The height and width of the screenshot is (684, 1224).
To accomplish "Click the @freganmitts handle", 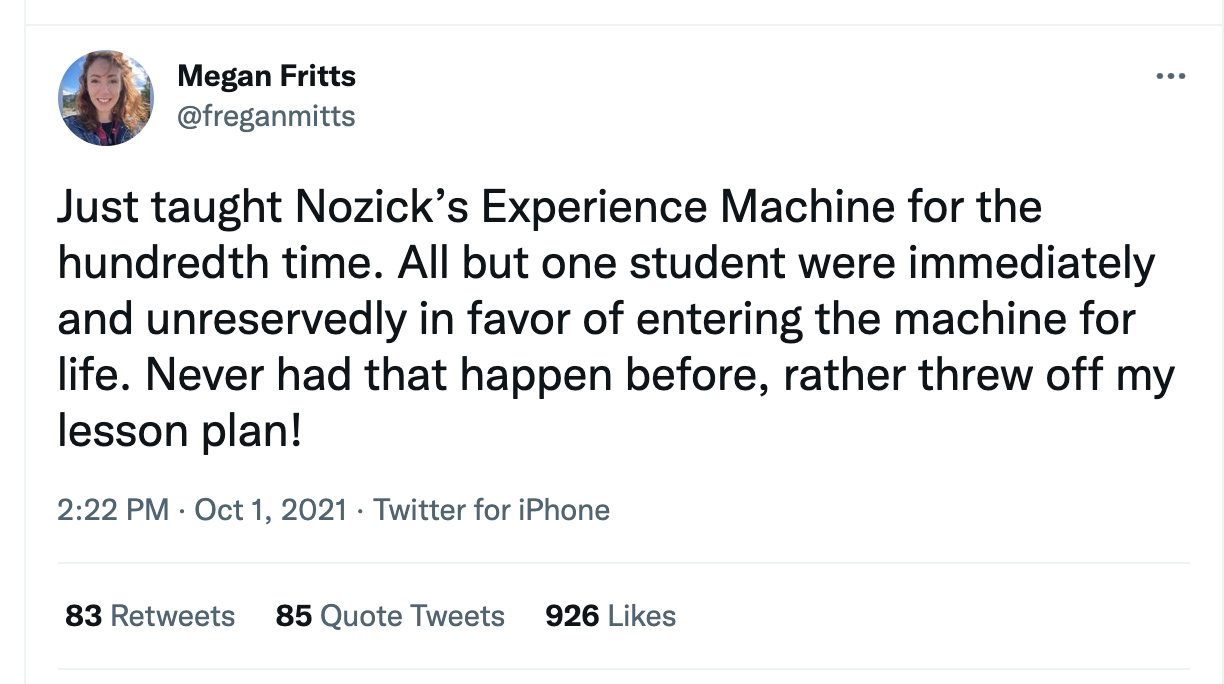I will [266, 116].
